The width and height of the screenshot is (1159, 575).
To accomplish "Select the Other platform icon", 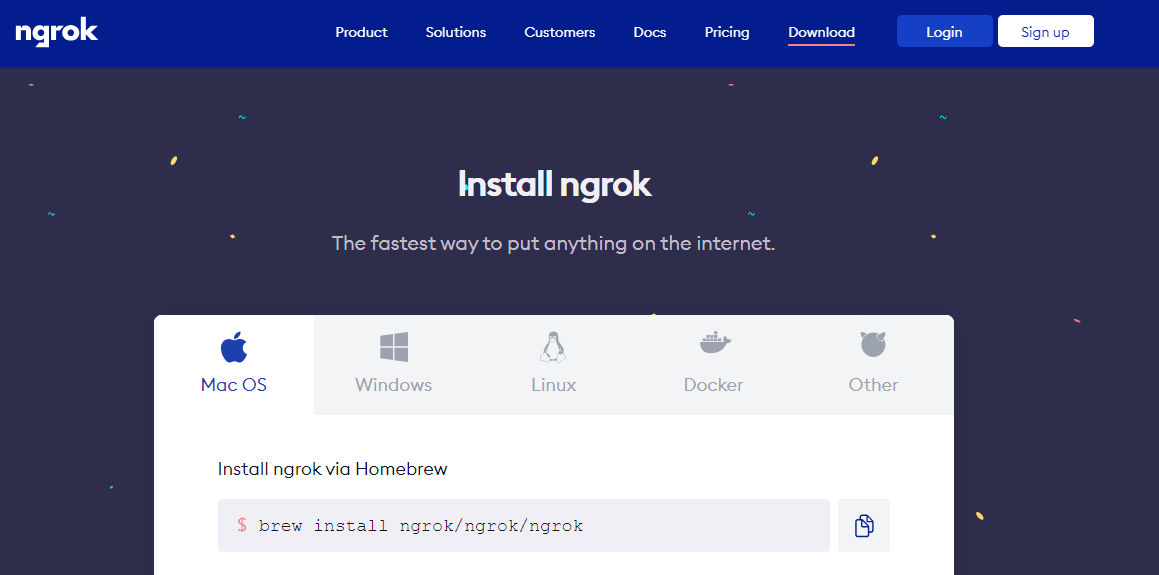I will click(x=873, y=344).
